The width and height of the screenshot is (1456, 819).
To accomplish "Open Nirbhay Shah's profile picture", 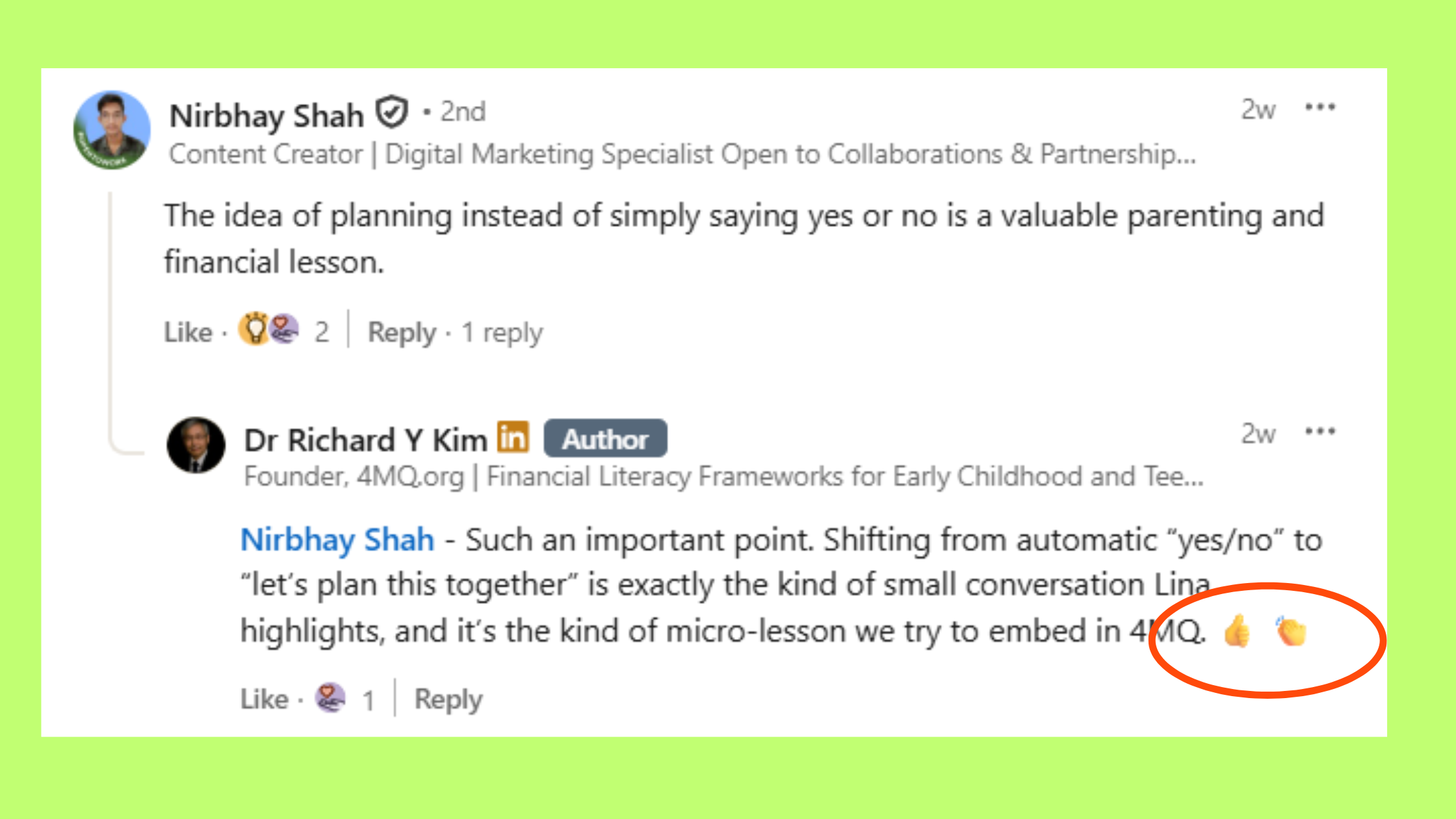I will point(110,130).
